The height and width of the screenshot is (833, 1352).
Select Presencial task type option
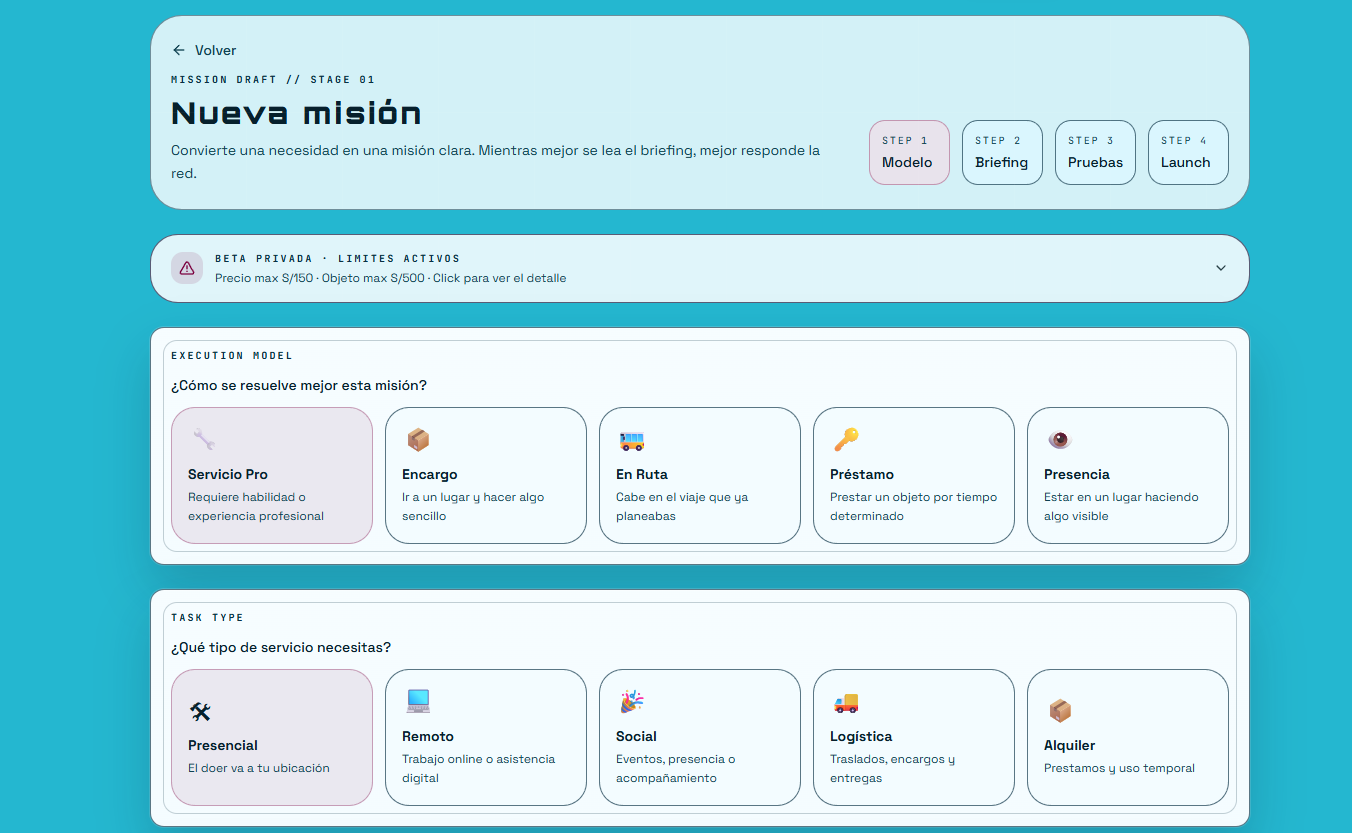(x=272, y=737)
